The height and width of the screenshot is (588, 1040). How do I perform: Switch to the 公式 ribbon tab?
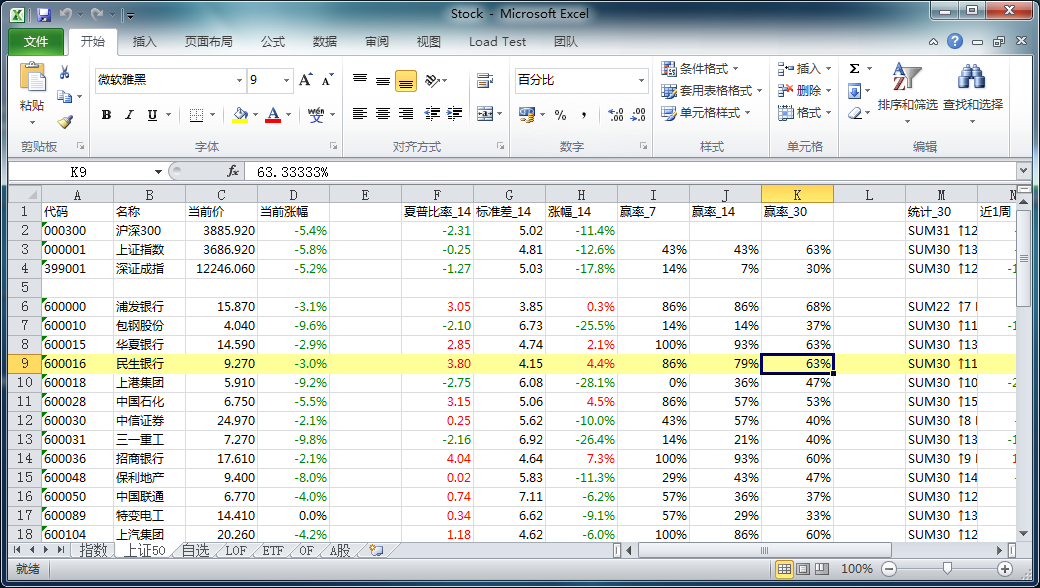(273, 42)
